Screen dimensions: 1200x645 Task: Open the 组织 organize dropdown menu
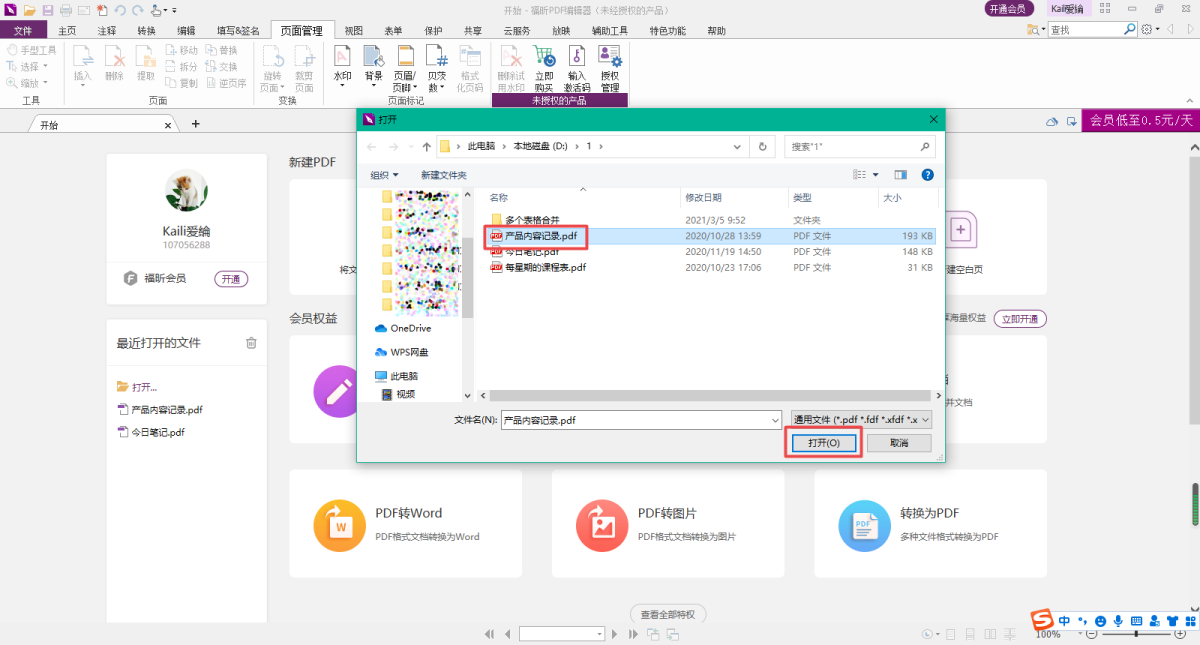384,175
